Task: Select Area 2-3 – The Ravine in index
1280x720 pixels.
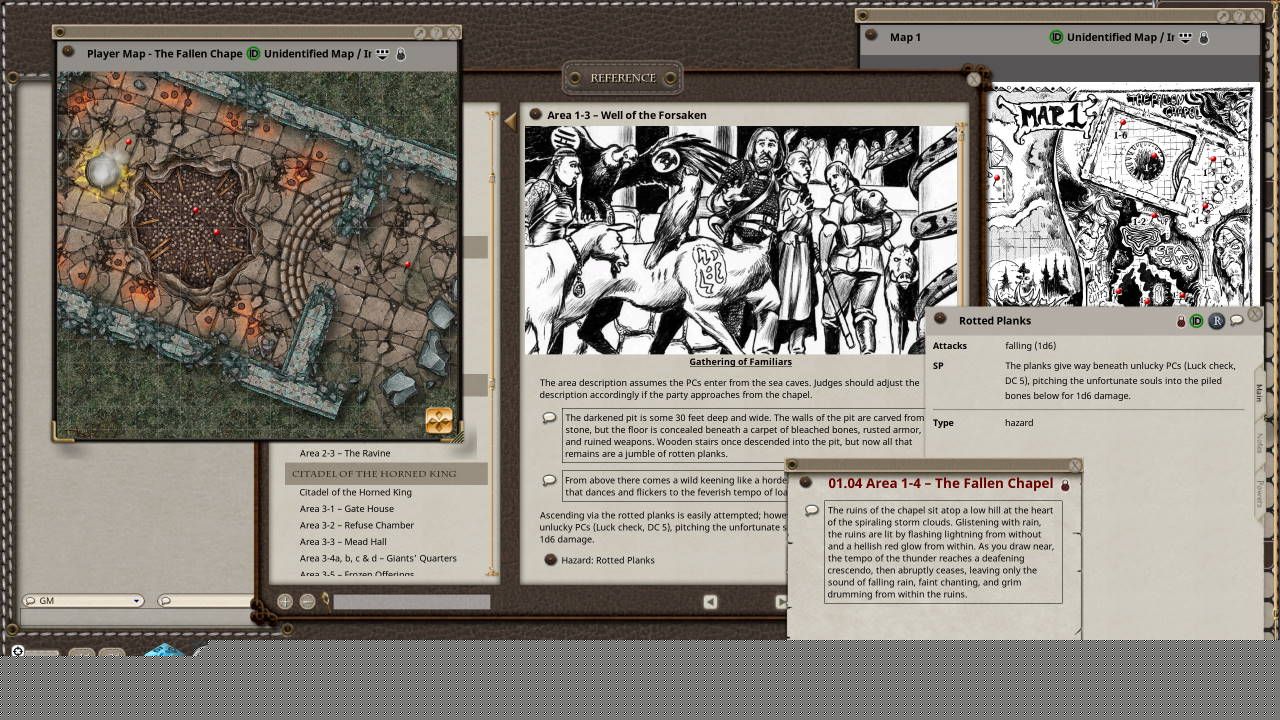Action: pos(345,453)
